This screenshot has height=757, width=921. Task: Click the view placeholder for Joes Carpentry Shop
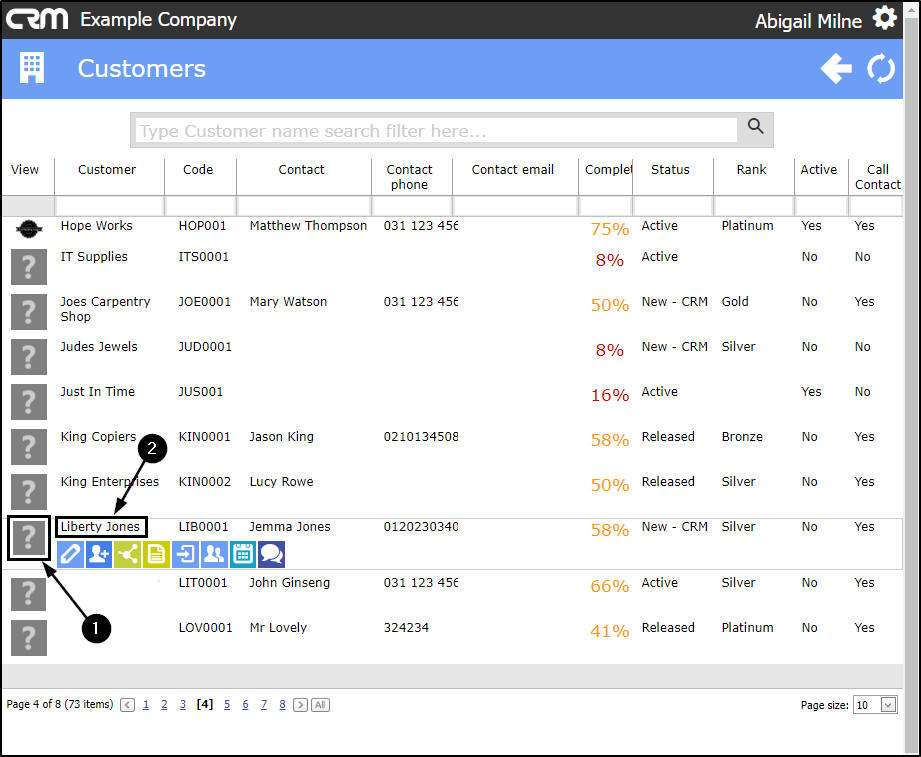coord(29,312)
